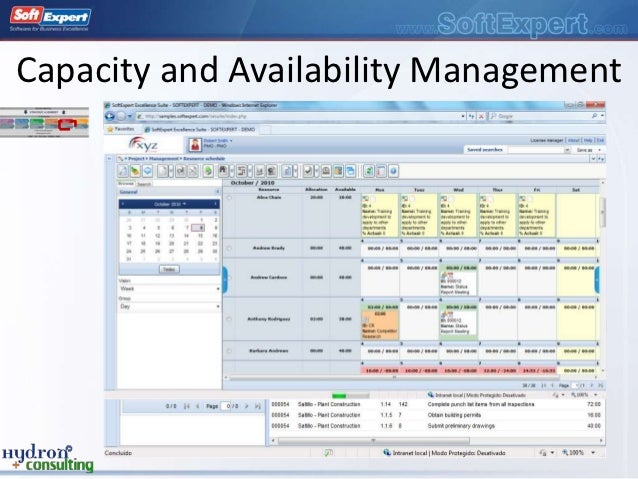Click the Submit preliminary drawings row
The image size is (638, 479).
tap(436, 426)
